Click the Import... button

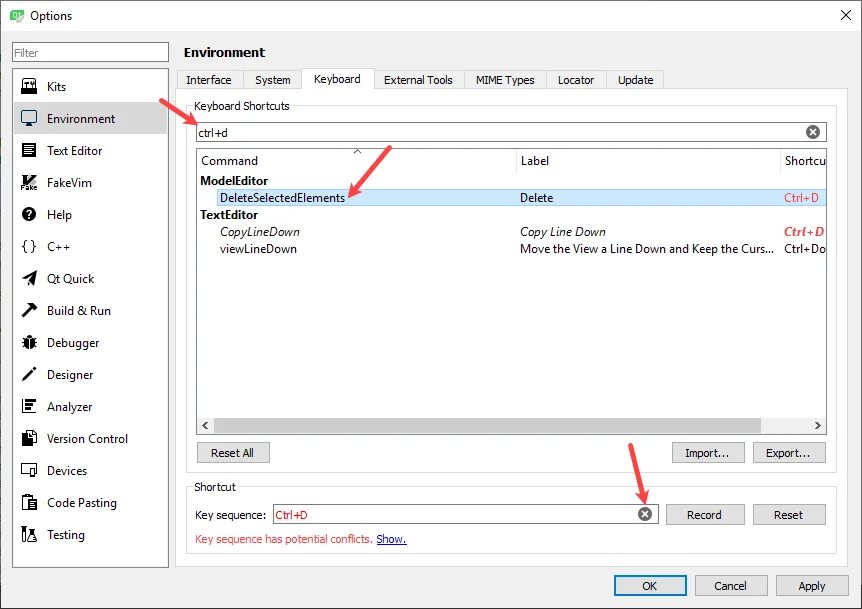coord(708,452)
